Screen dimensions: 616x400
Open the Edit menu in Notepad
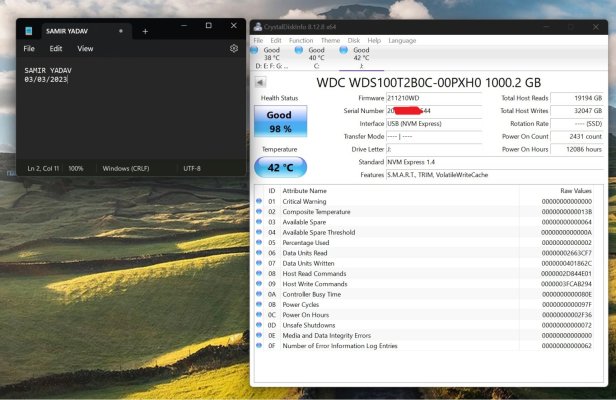(56, 49)
